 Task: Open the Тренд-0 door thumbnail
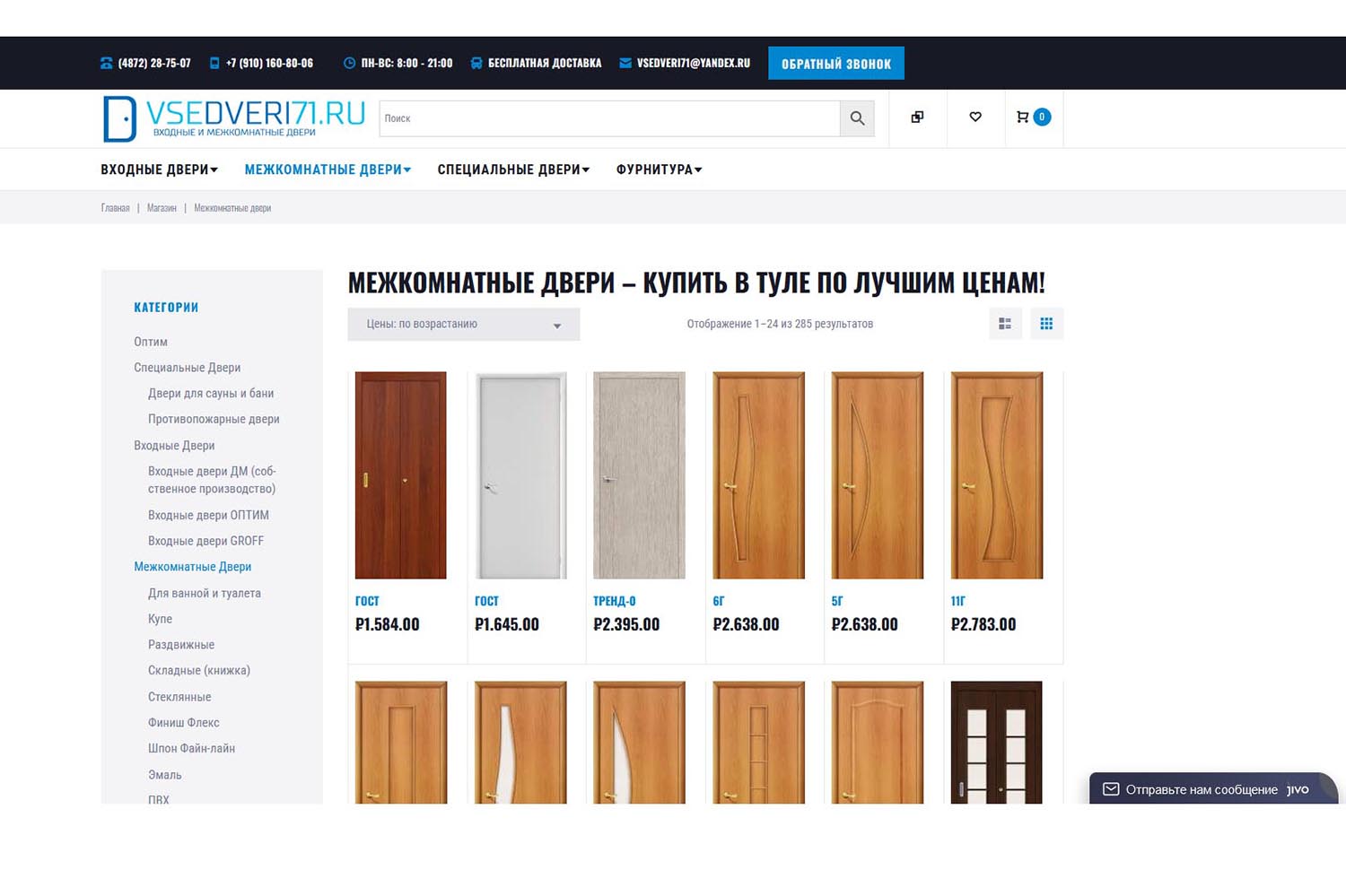point(639,475)
